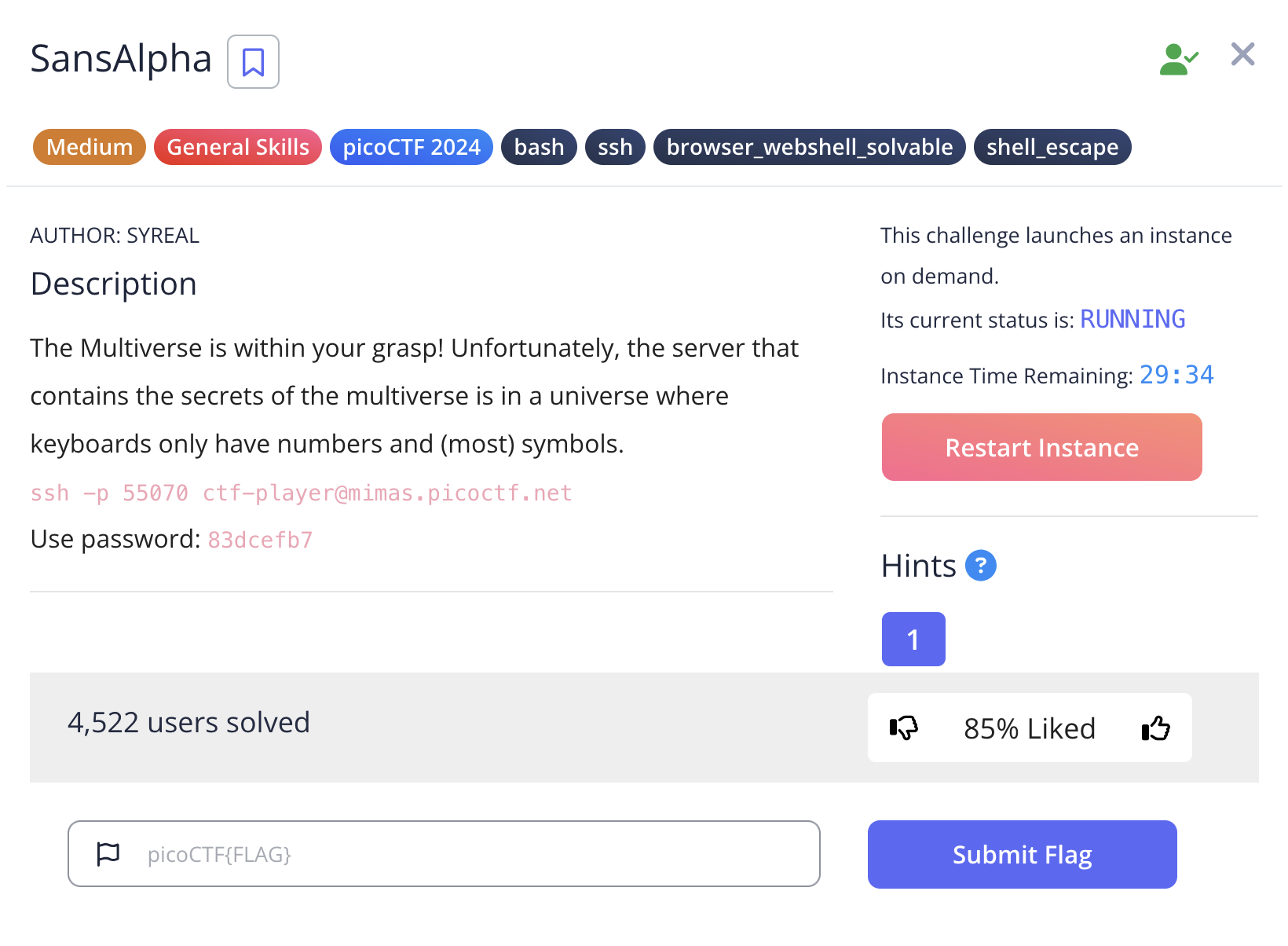Click the shell_escape tag

(1052, 147)
